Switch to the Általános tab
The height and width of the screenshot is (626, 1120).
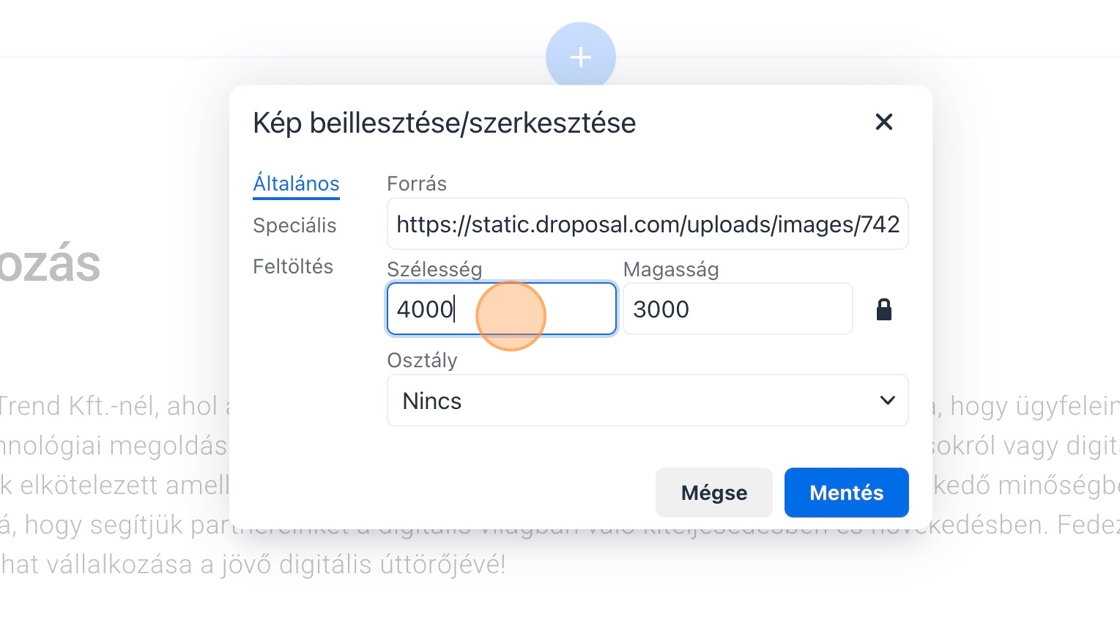click(296, 184)
